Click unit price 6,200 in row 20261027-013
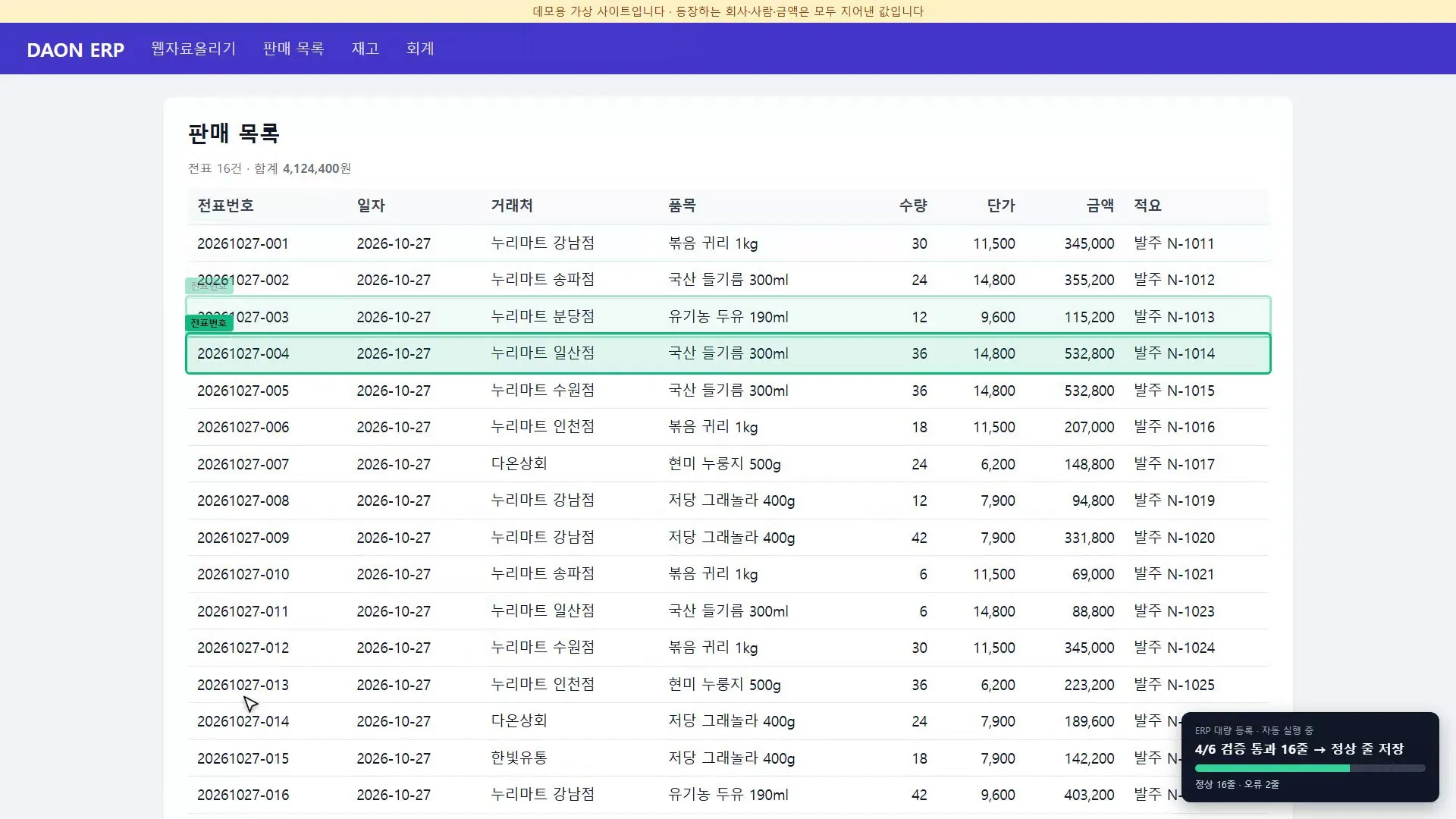This screenshot has width=1456, height=819. (998, 685)
